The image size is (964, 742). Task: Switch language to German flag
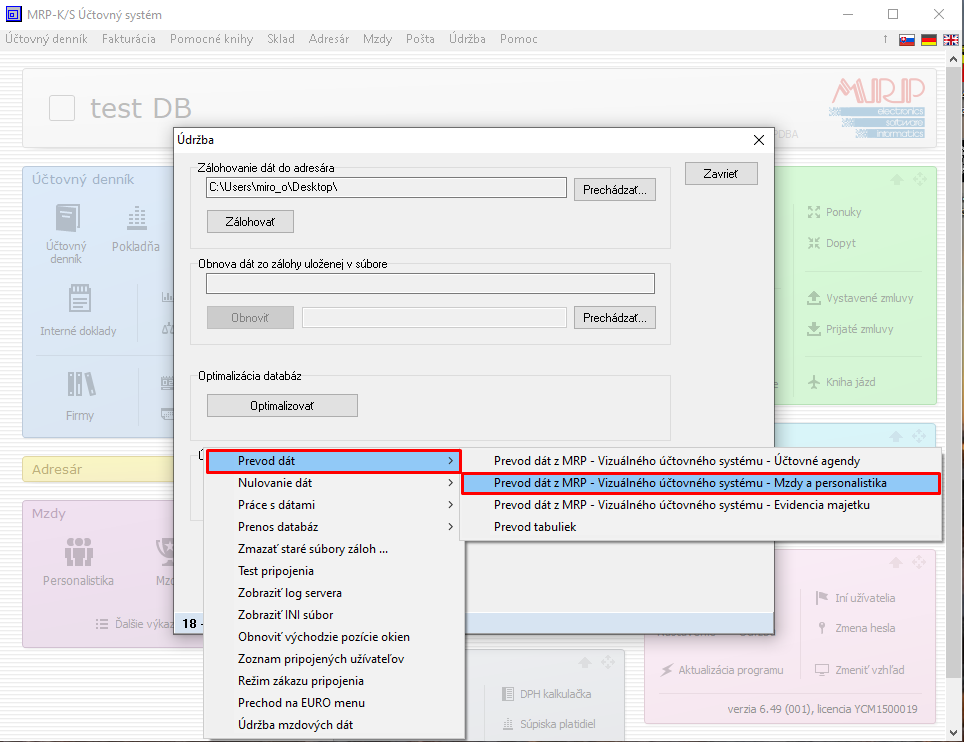click(x=929, y=40)
